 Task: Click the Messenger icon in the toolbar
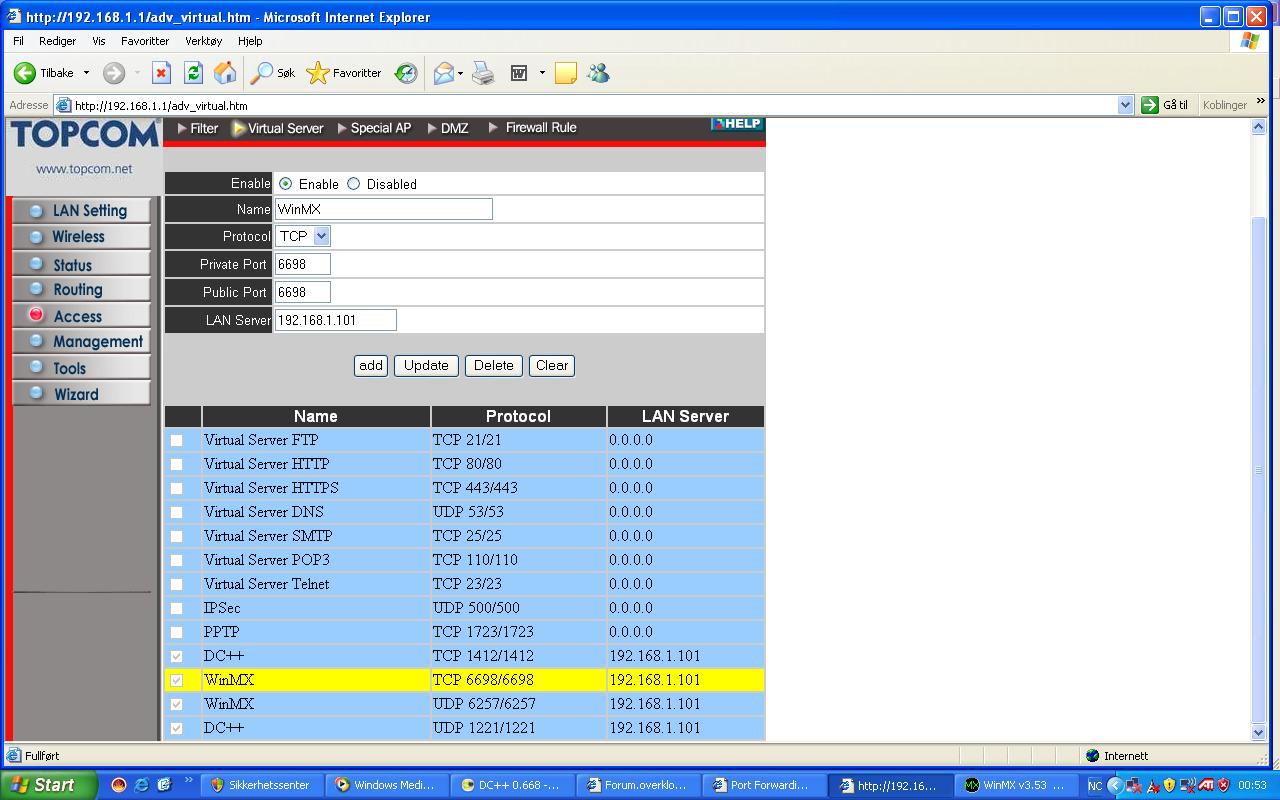point(598,73)
